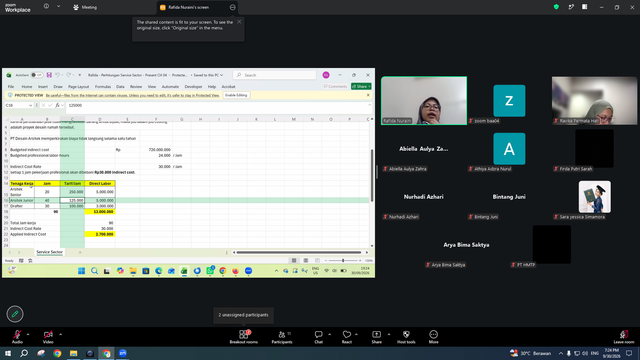Show hidden icons in Windows system tray
This screenshot has width=640, height=360.
561,353
